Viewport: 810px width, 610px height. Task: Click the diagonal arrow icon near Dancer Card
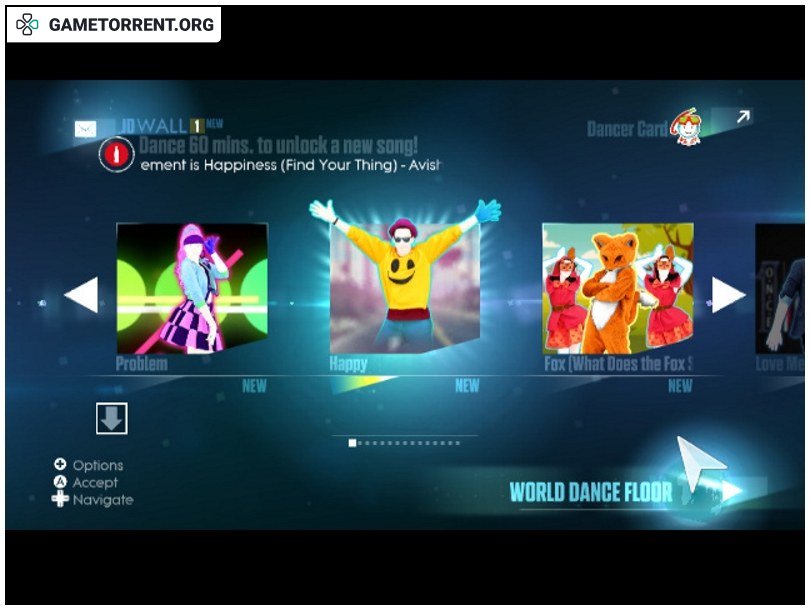tap(743, 117)
